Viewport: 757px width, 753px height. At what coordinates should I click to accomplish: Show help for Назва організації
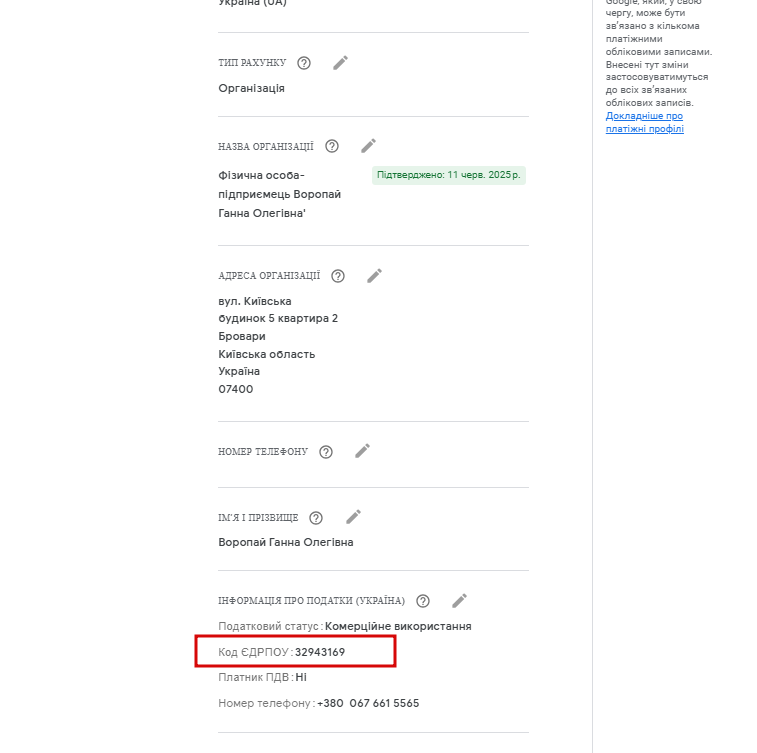(x=332, y=146)
